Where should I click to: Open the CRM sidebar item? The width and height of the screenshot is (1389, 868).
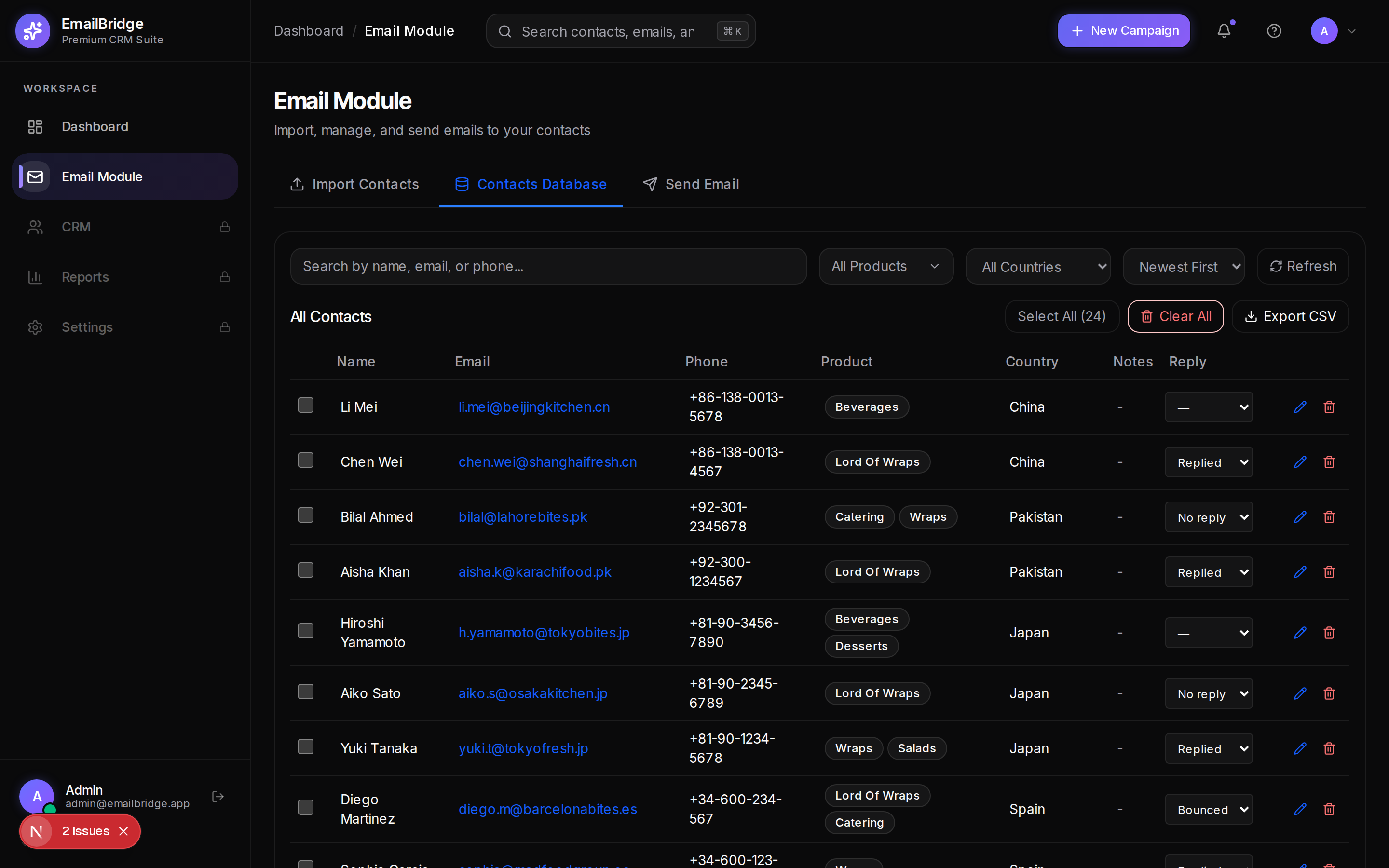coord(124,227)
